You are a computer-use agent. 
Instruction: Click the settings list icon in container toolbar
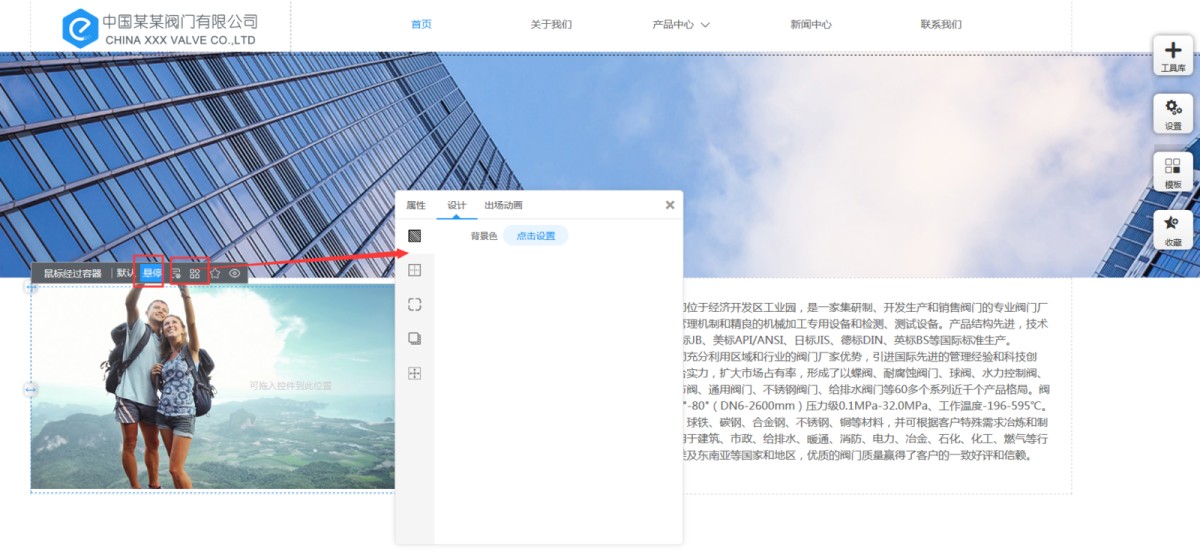click(176, 273)
